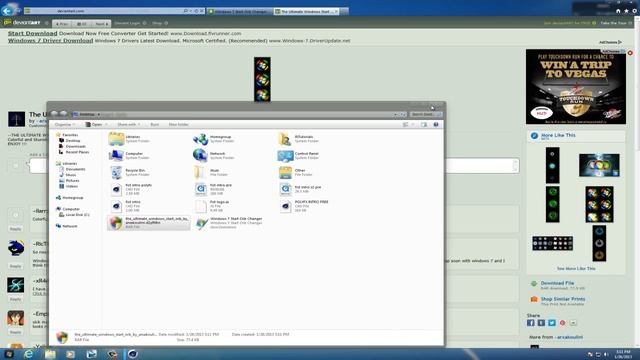Select the Windows 7 Start Orb Changer application
This screenshot has height=360, width=640.
[229, 223]
